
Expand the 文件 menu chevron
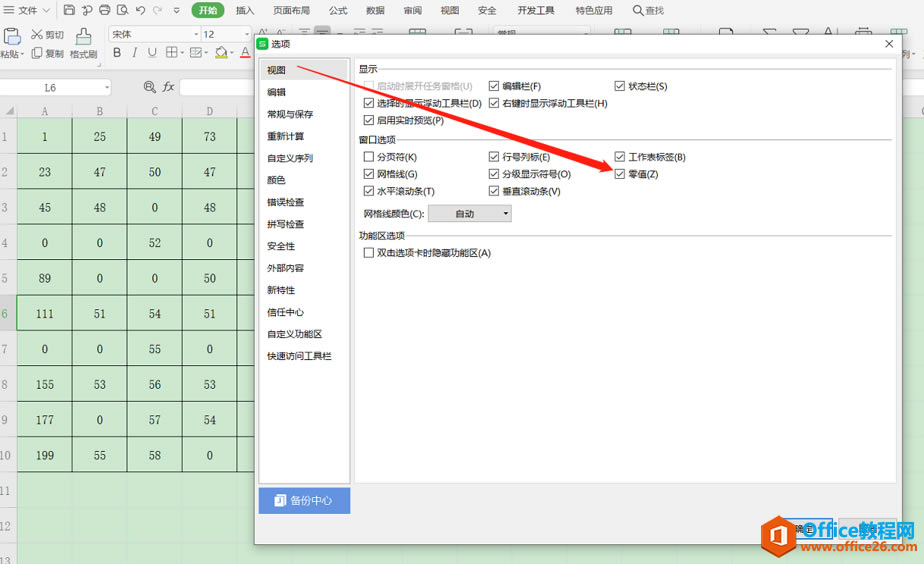[x=46, y=11]
